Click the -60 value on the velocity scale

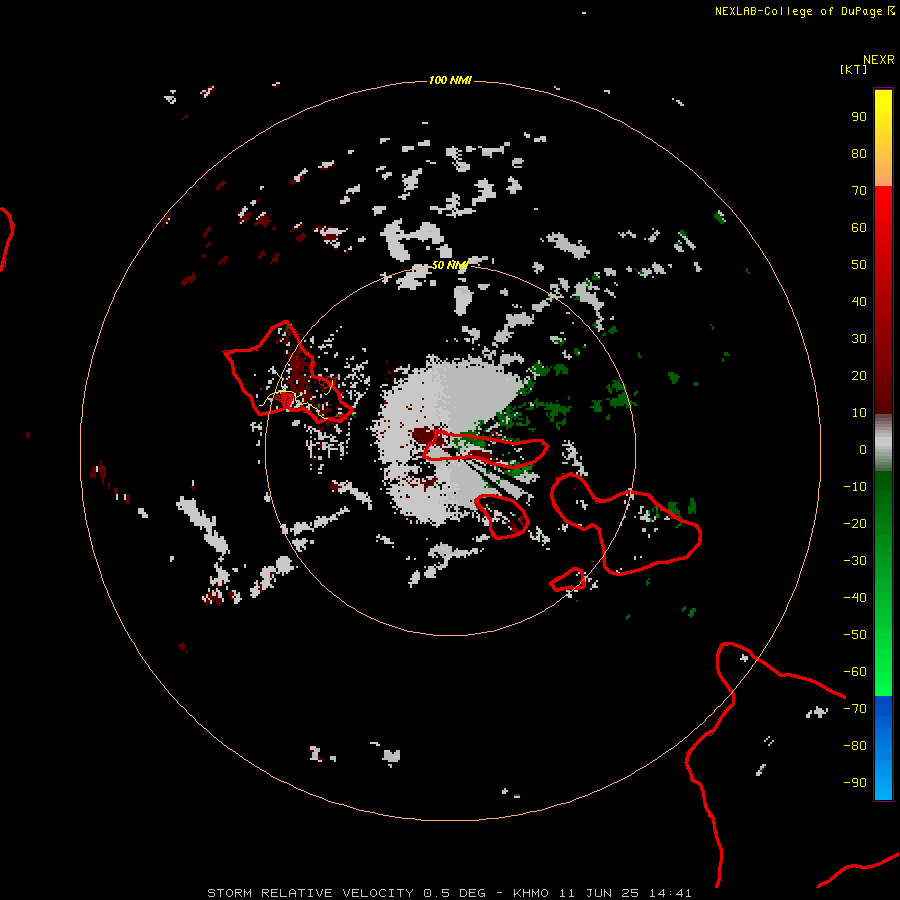855,672
